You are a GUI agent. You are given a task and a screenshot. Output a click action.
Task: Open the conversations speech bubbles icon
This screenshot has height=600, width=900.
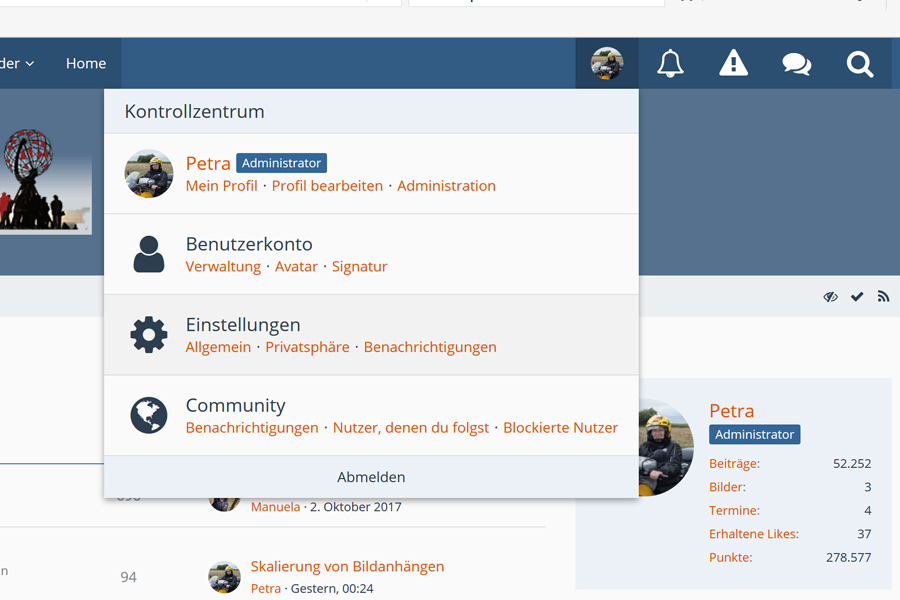tap(796, 64)
